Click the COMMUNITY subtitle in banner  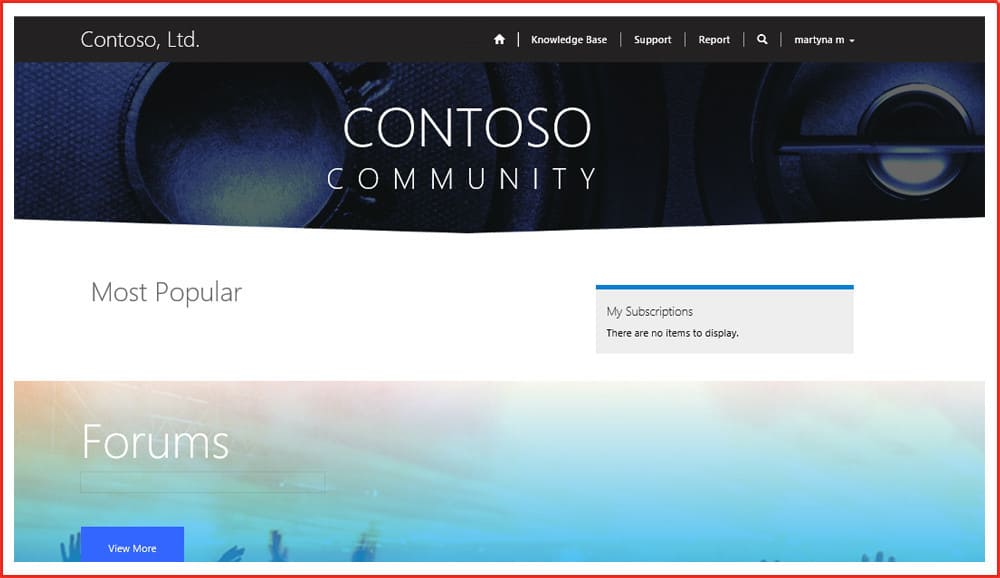coord(462,179)
